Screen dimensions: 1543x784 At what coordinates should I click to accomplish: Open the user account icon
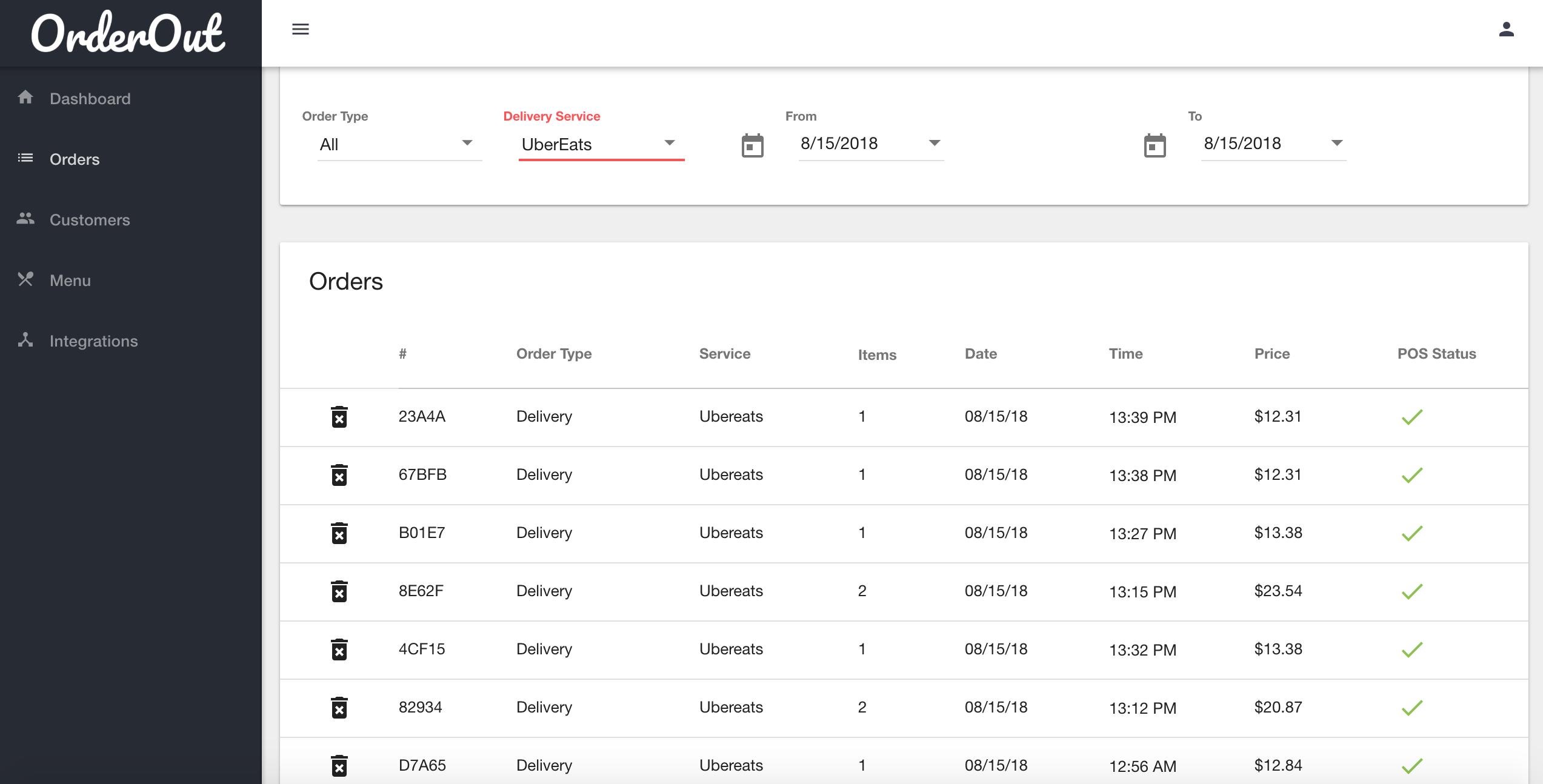1506,29
